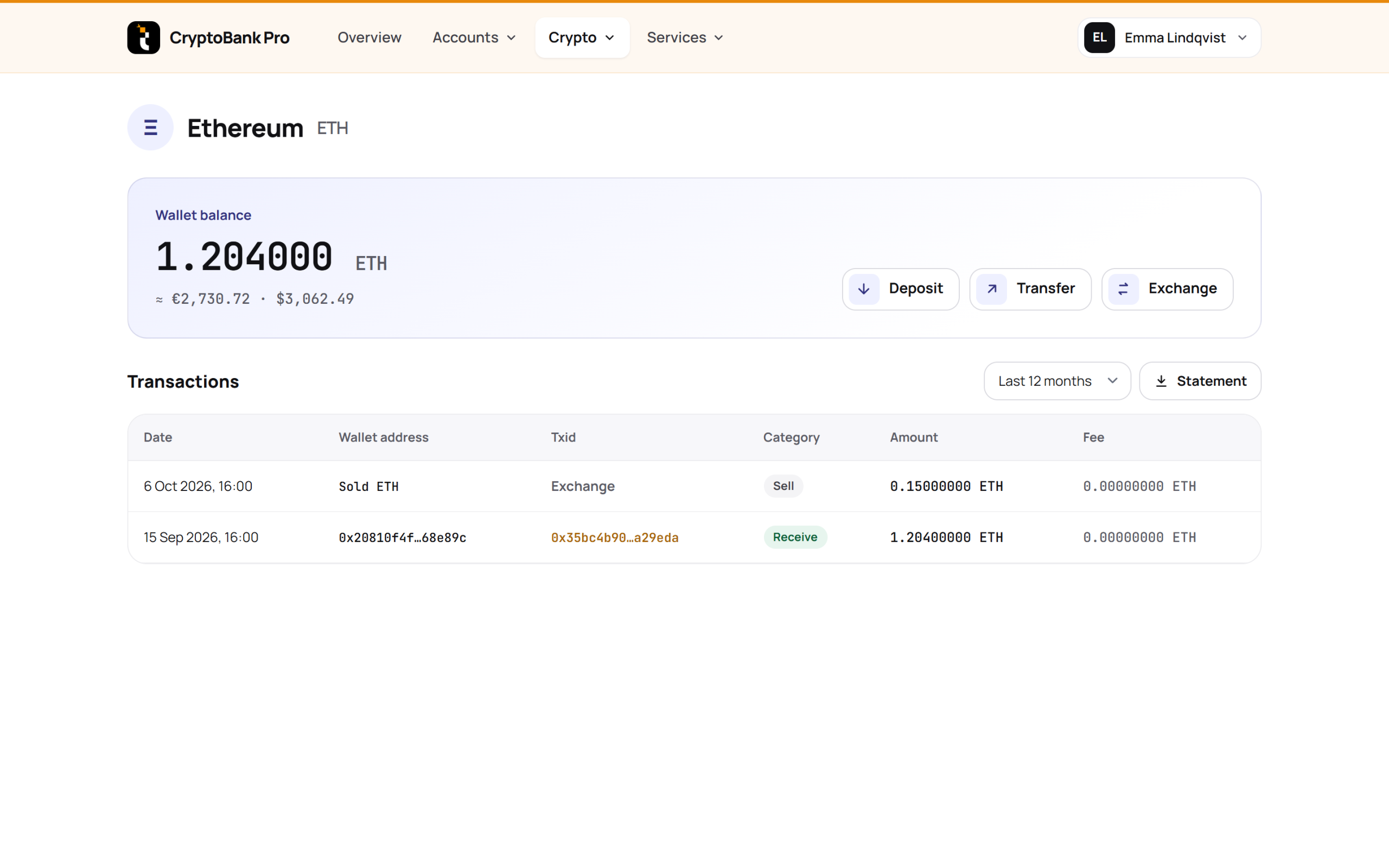Open the Services menu
Viewport: 1389px width, 868px height.
point(685,37)
